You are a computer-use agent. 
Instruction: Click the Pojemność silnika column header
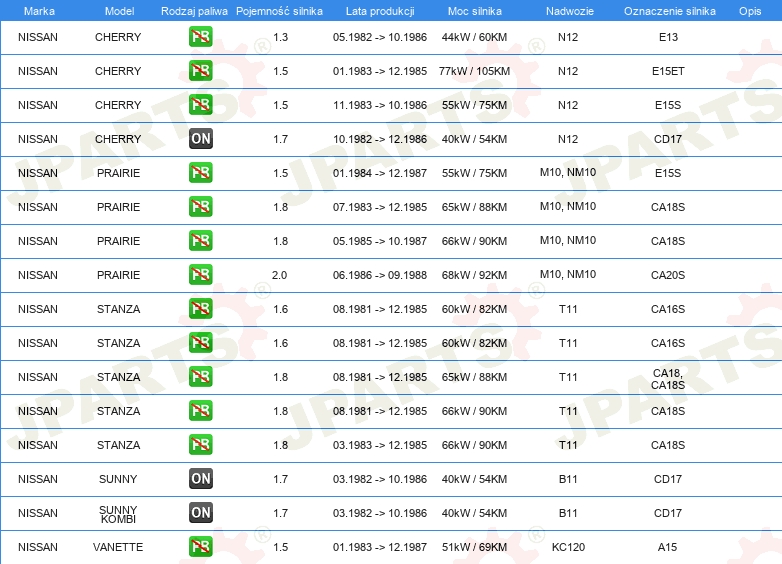click(x=279, y=11)
